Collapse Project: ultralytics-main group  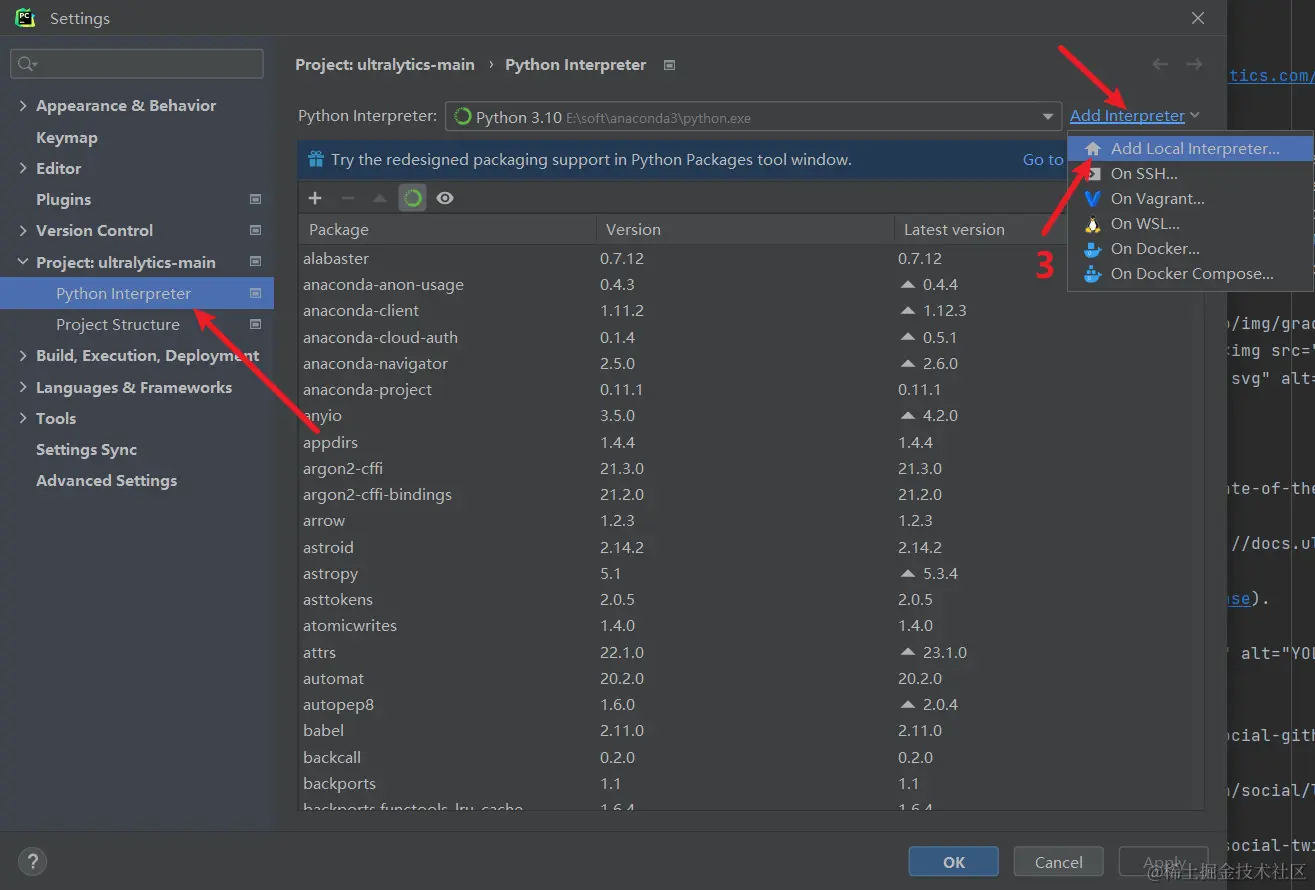coord(23,262)
